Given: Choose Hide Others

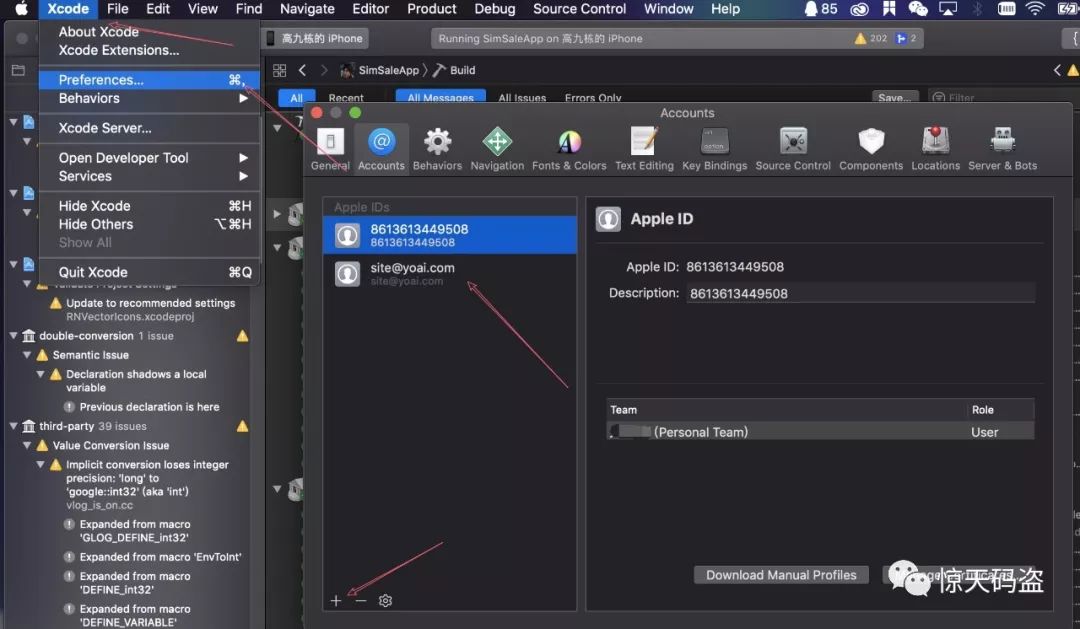Looking at the screenshot, I should click(x=149, y=224).
